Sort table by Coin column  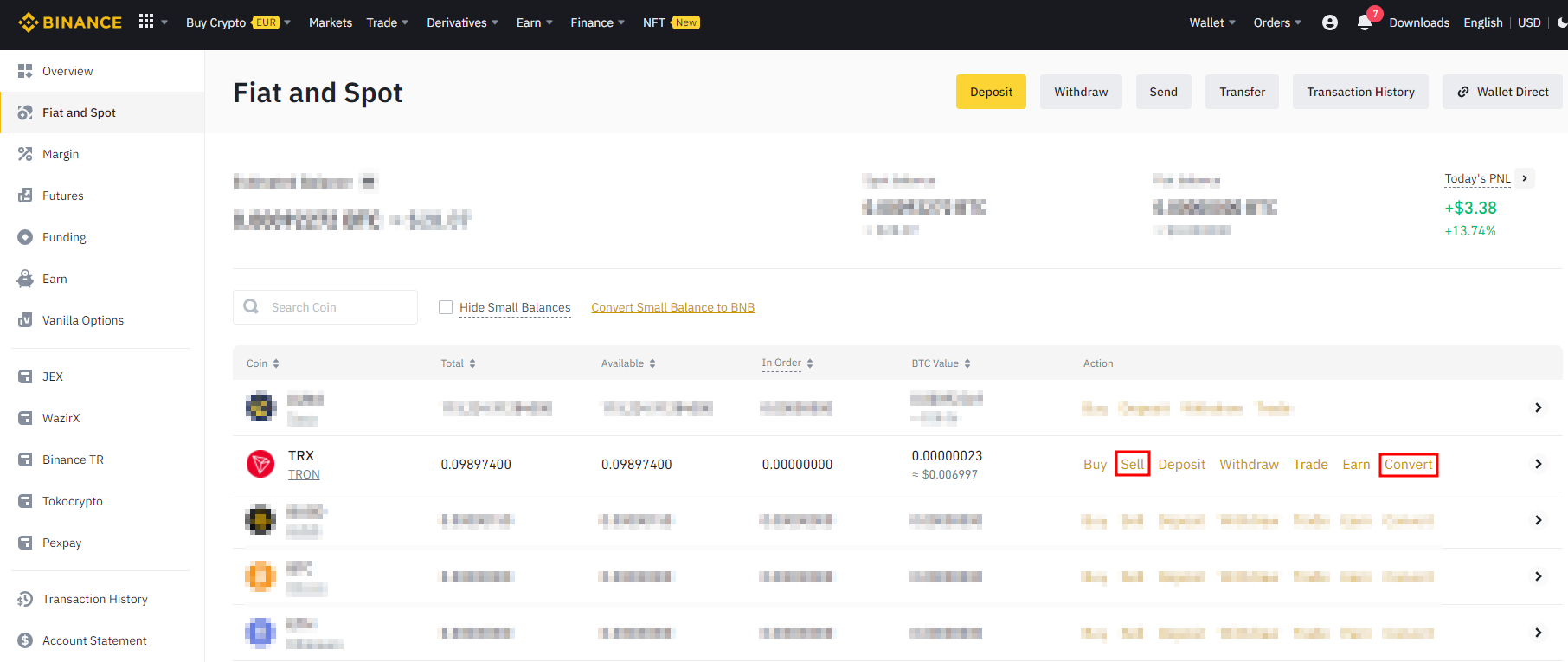263,363
